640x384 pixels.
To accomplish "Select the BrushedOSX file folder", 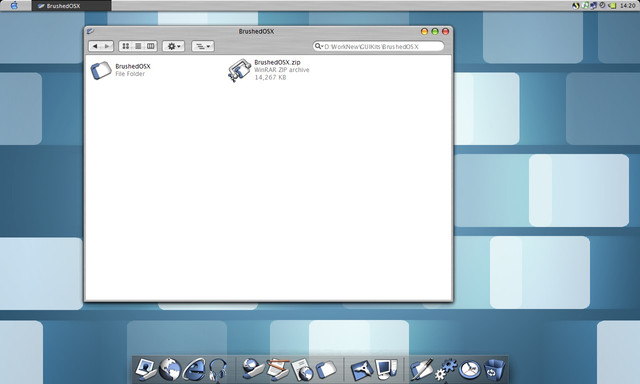I will (x=121, y=70).
